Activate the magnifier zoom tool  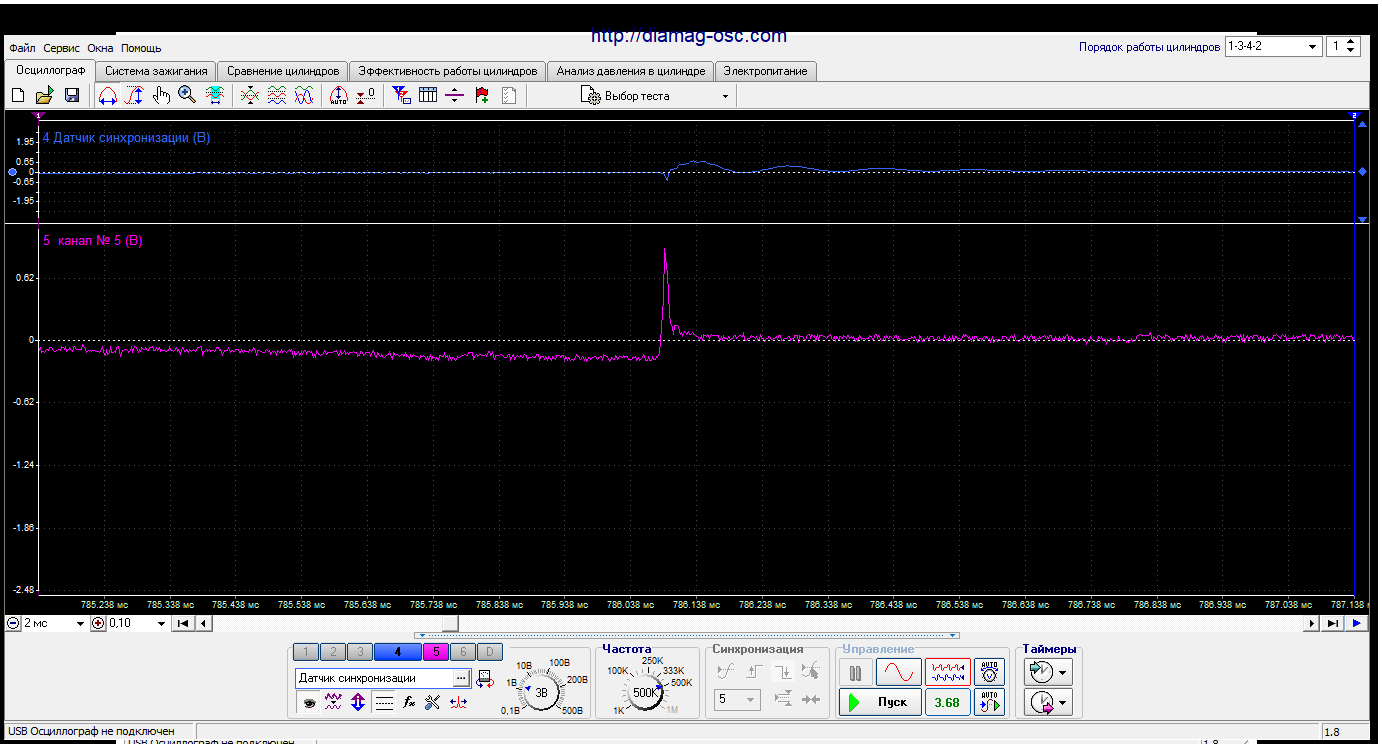[x=187, y=96]
